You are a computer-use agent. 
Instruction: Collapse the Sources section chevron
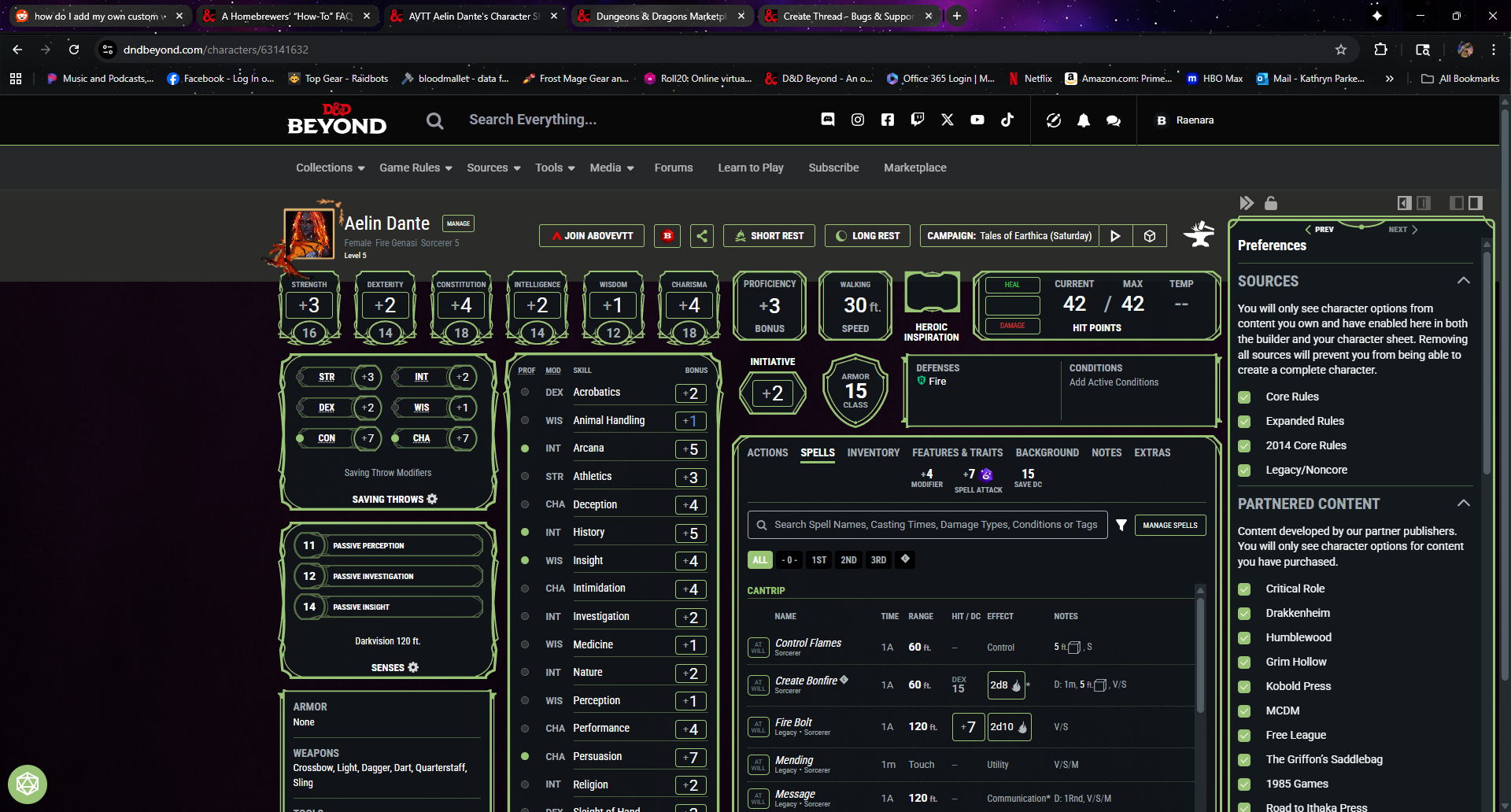coord(1463,281)
